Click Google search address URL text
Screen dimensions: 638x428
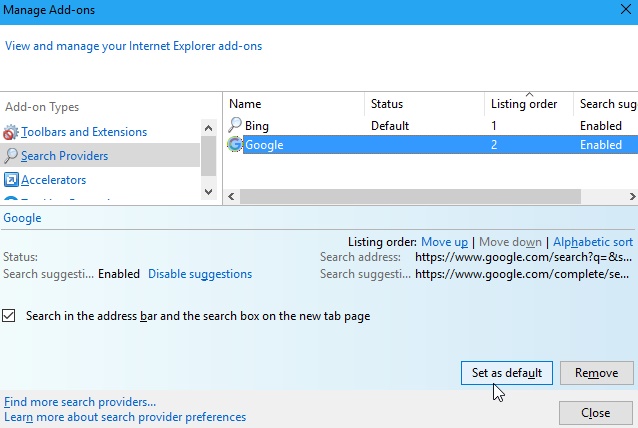point(523,257)
